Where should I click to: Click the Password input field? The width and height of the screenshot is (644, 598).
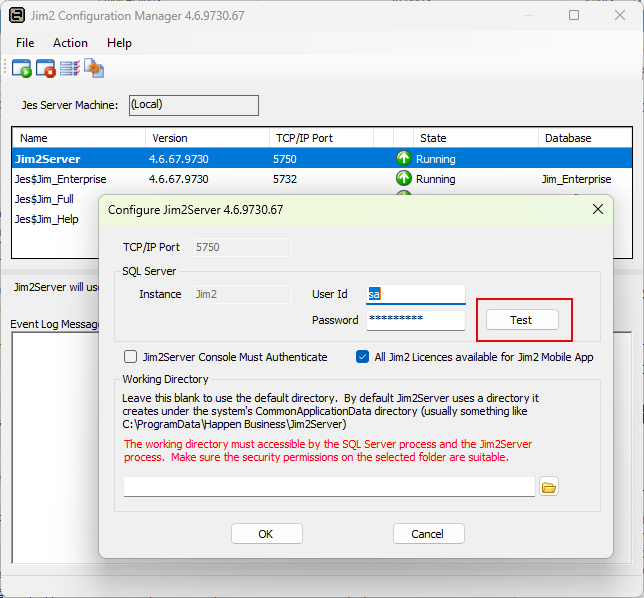tap(415, 320)
